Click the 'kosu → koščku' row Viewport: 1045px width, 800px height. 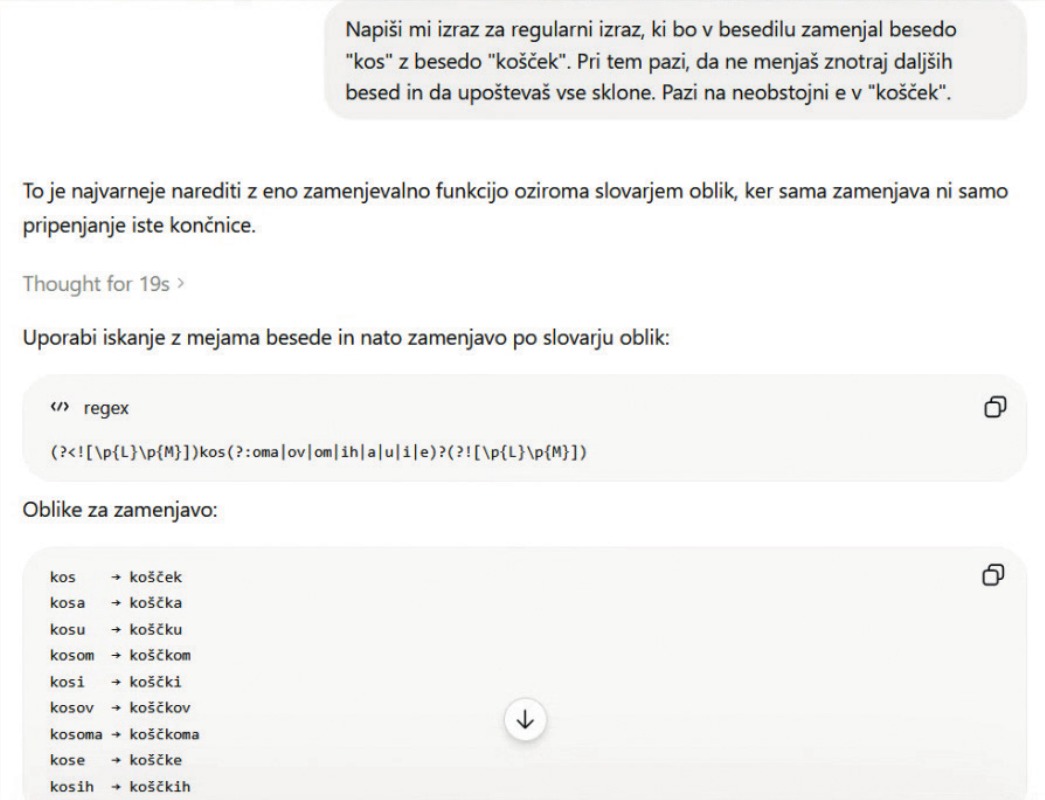(x=116, y=630)
